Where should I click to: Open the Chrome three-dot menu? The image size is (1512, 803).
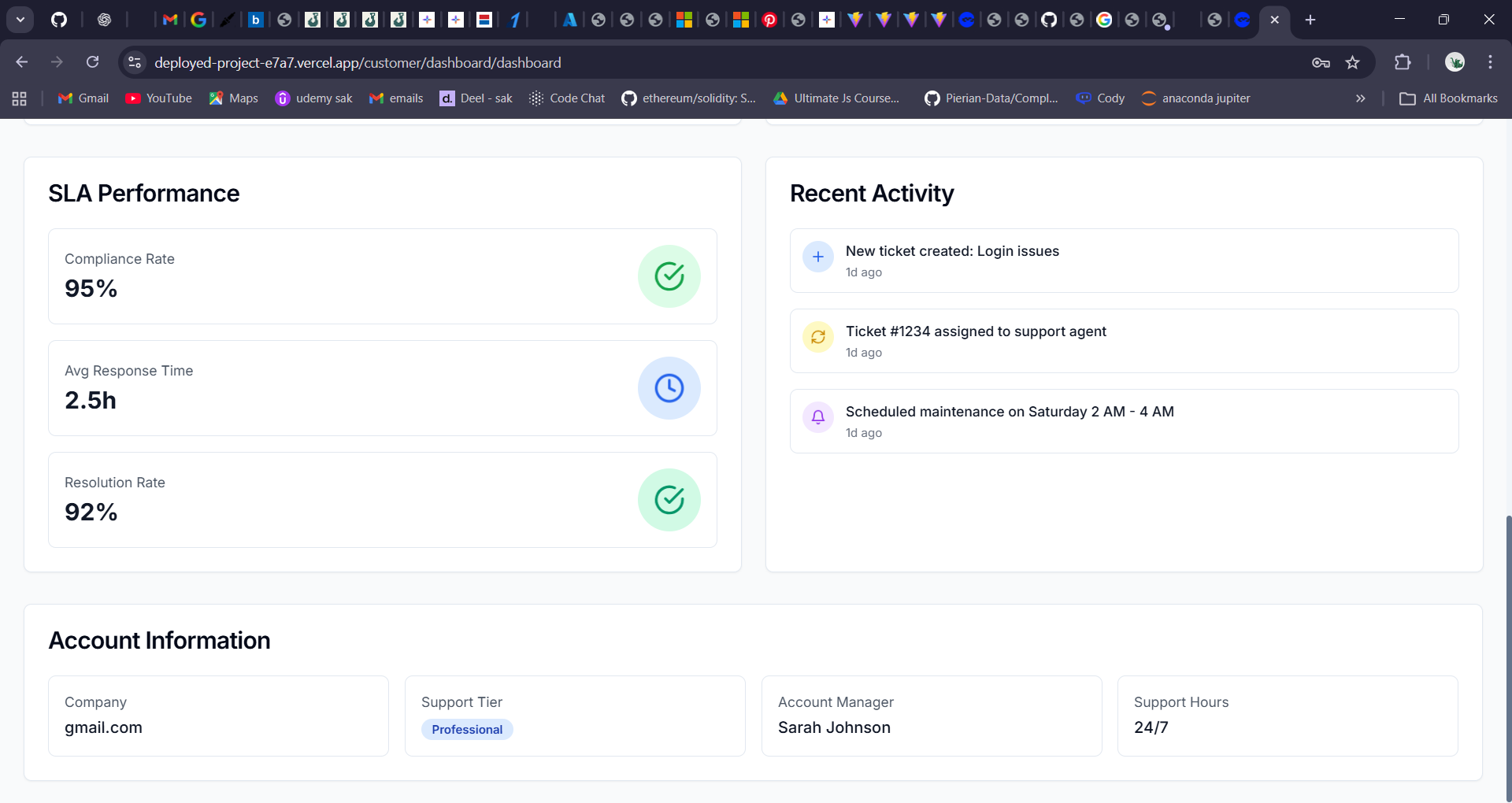[1490, 62]
